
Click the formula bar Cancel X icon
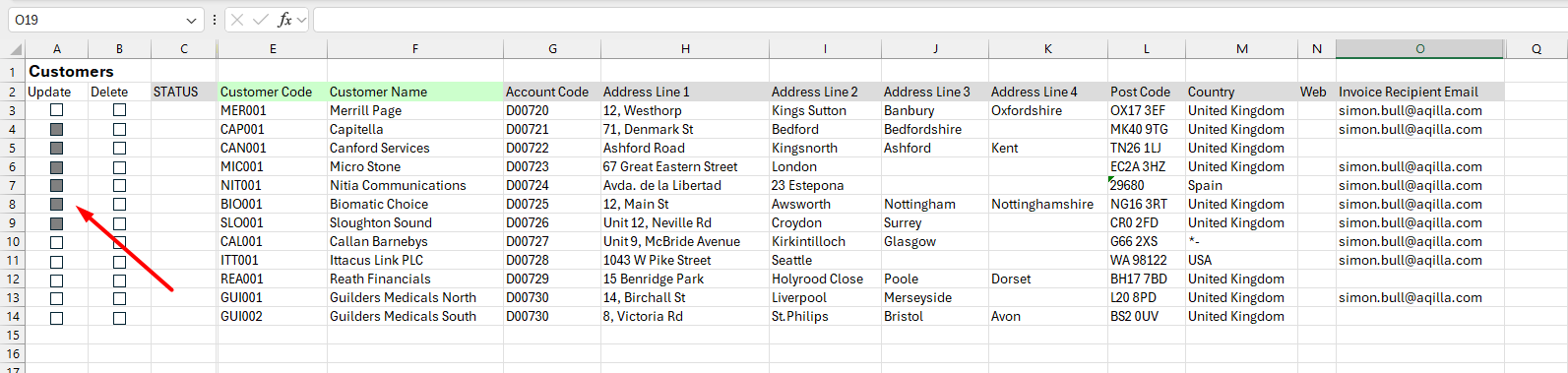coord(237,20)
